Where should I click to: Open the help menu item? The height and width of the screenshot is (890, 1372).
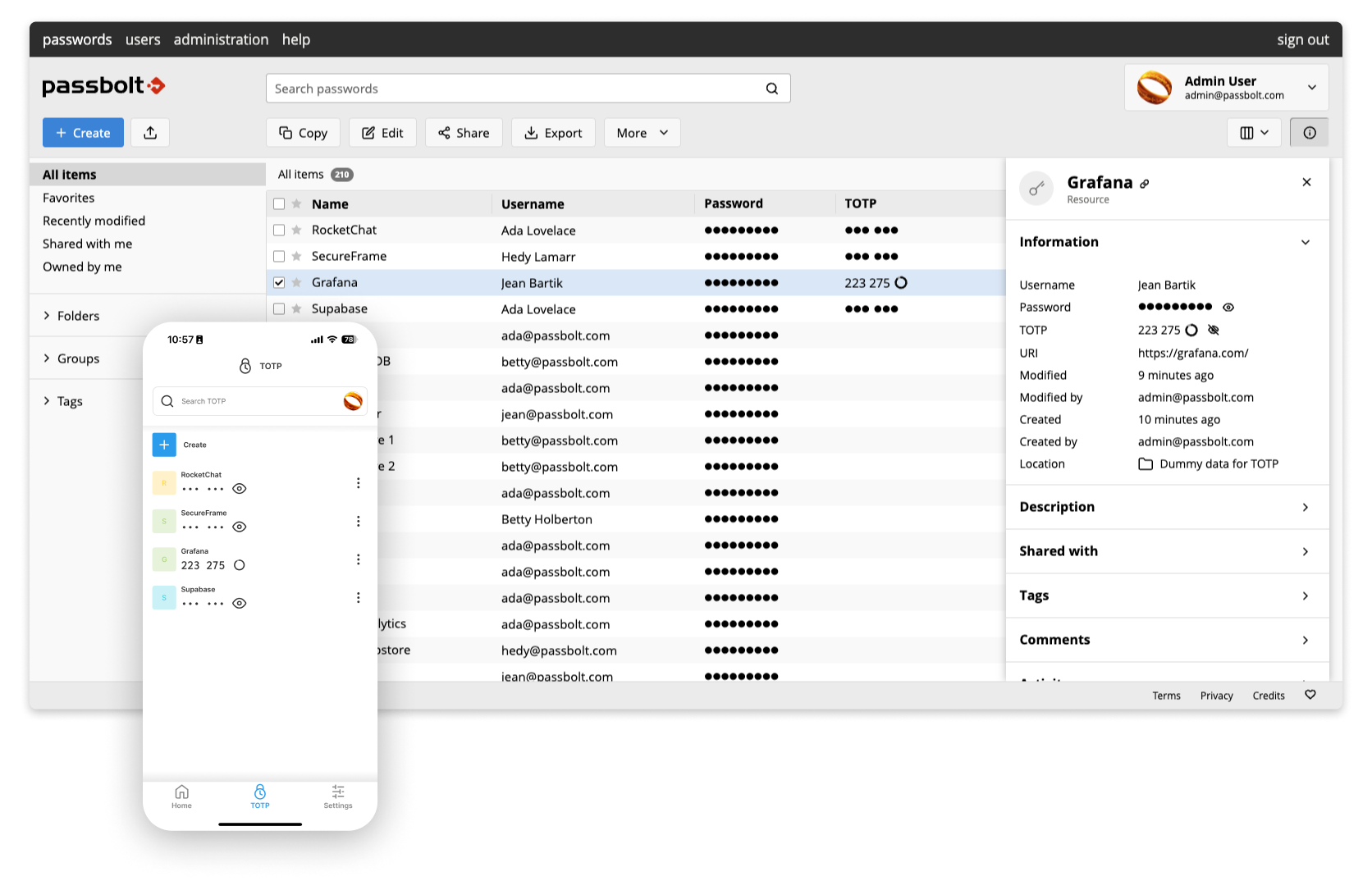pos(296,39)
